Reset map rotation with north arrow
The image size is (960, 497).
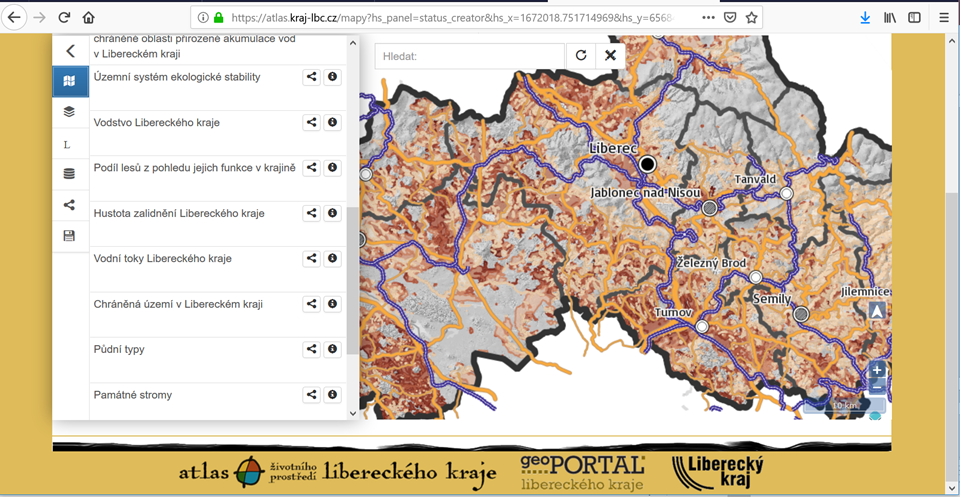(x=877, y=311)
